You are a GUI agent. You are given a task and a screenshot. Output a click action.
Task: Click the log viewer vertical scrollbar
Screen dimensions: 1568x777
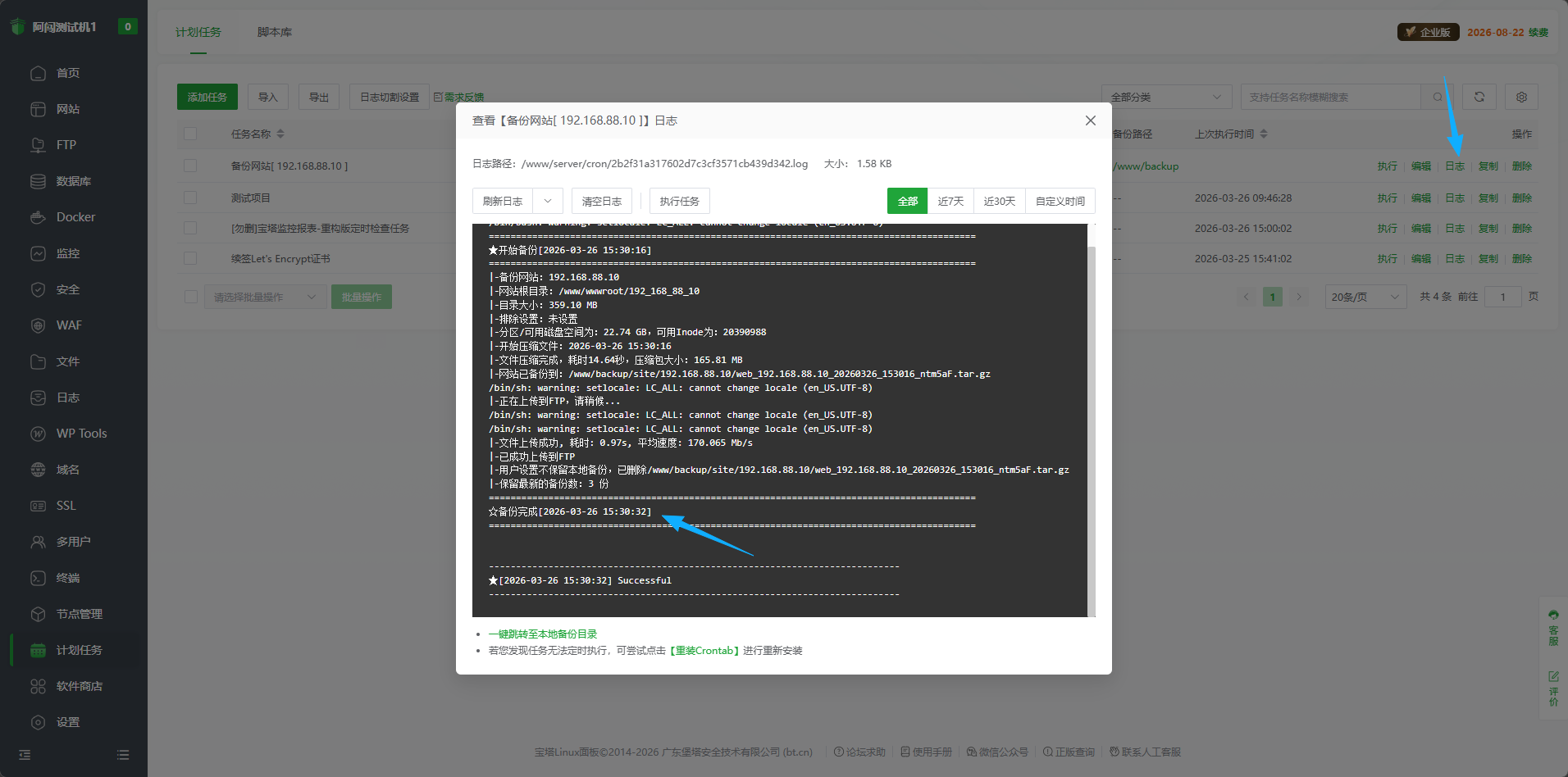click(1091, 410)
